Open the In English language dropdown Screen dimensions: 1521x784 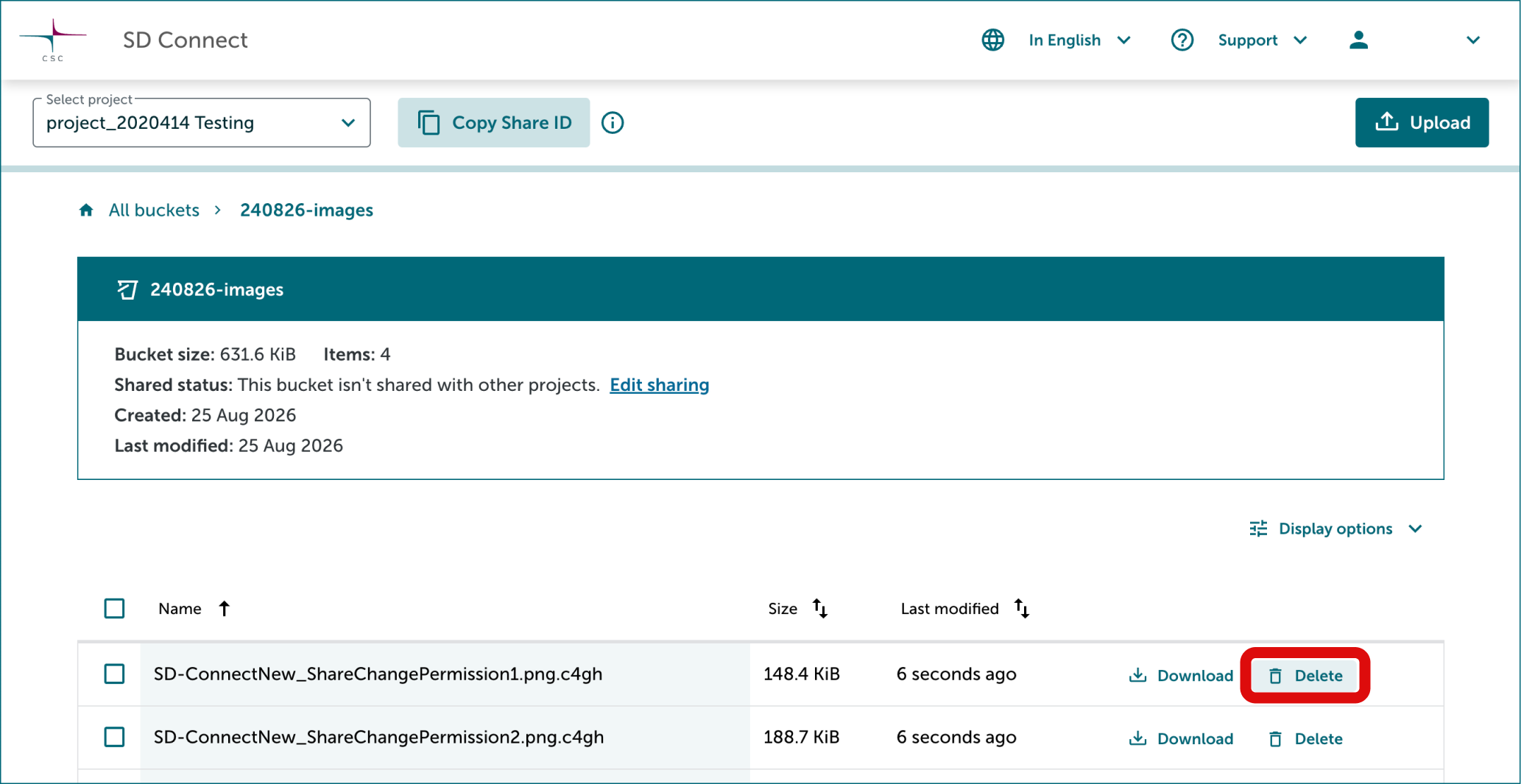click(x=1079, y=40)
